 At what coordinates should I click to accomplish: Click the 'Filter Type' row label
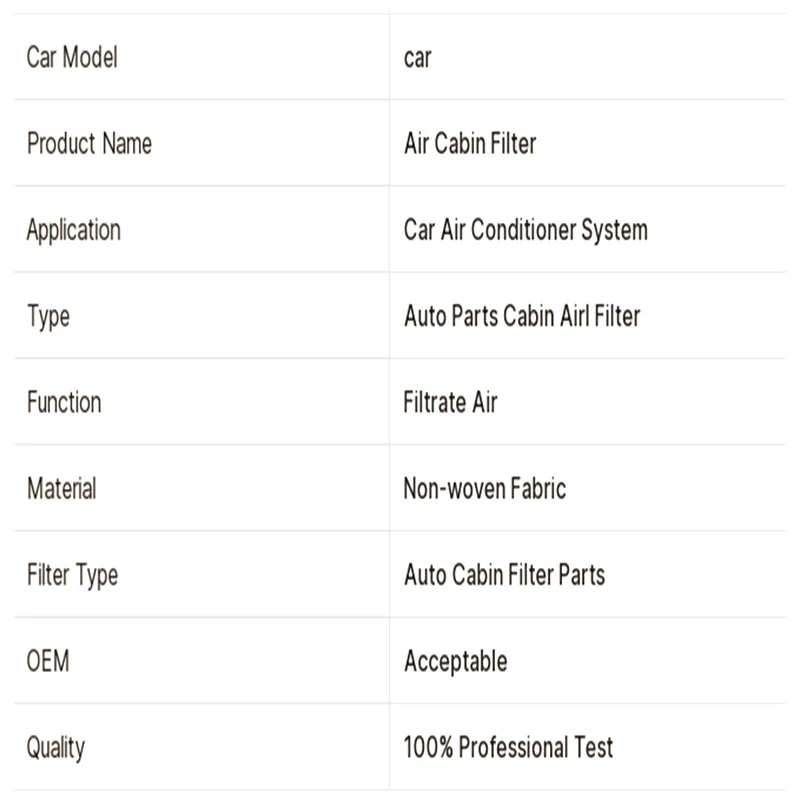pyautogui.click(x=72, y=576)
